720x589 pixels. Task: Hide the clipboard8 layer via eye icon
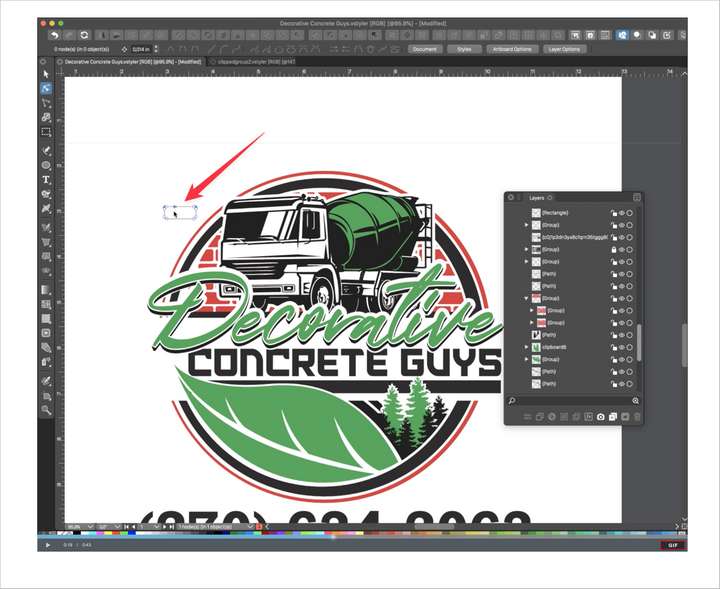coord(622,348)
